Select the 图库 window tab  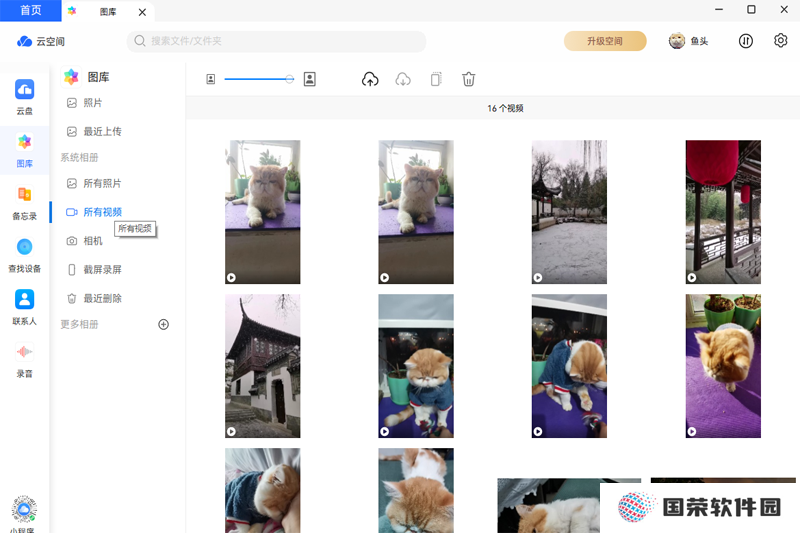[x=107, y=11]
